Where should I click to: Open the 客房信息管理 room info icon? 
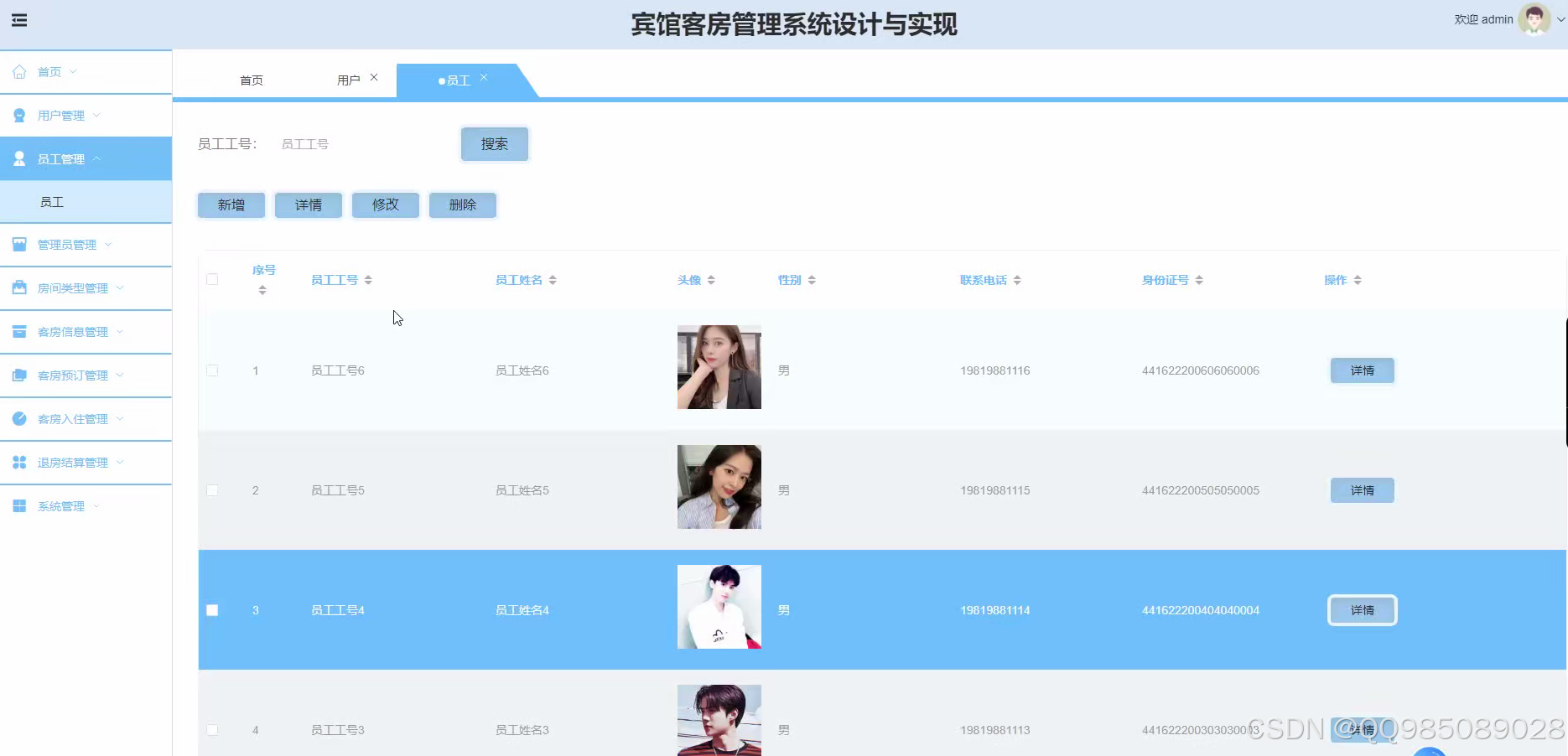(x=19, y=331)
